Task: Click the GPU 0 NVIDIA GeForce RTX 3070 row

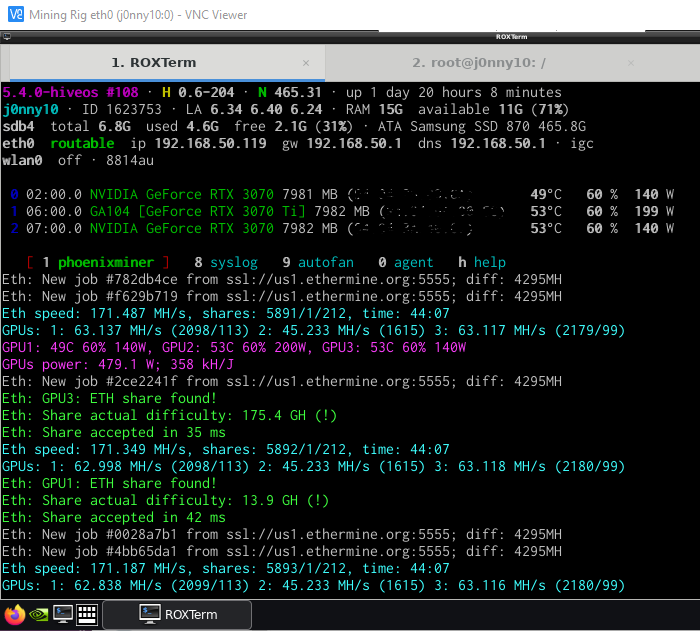Action: tap(180, 194)
